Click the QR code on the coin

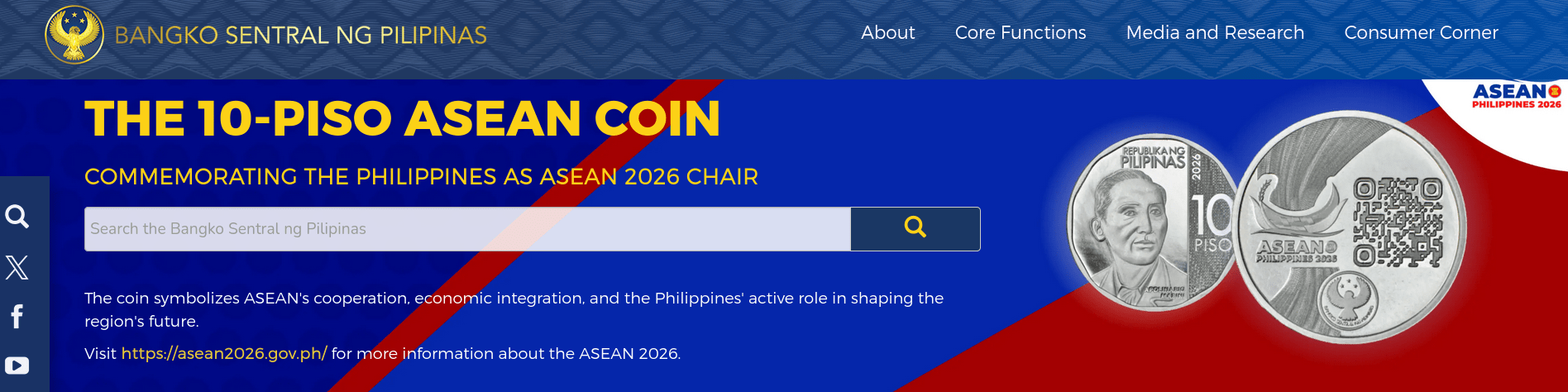[x=1398, y=223]
